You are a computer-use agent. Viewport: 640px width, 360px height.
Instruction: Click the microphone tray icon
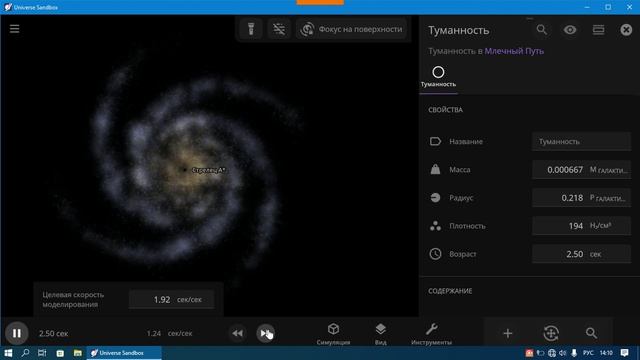[x=574, y=353]
